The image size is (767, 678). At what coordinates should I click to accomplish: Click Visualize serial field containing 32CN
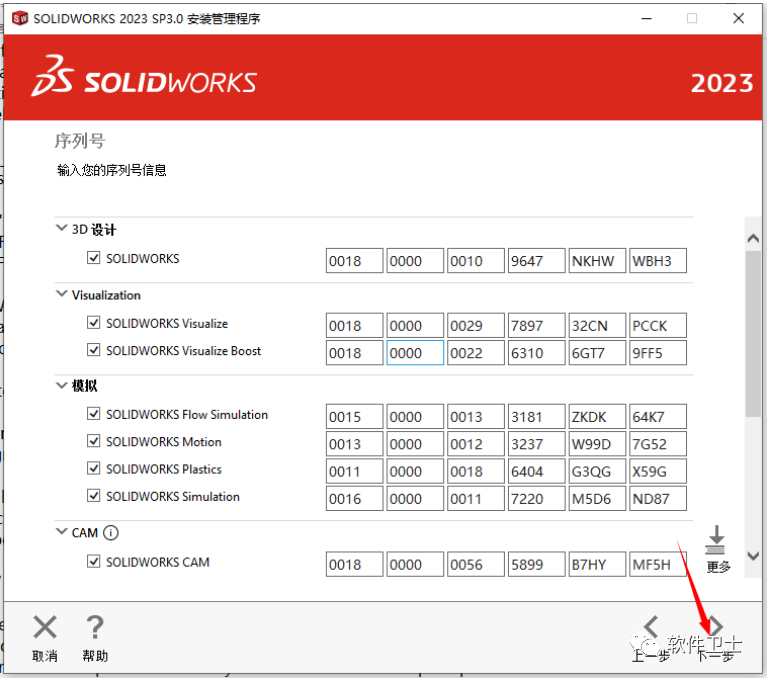(x=597, y=325)
